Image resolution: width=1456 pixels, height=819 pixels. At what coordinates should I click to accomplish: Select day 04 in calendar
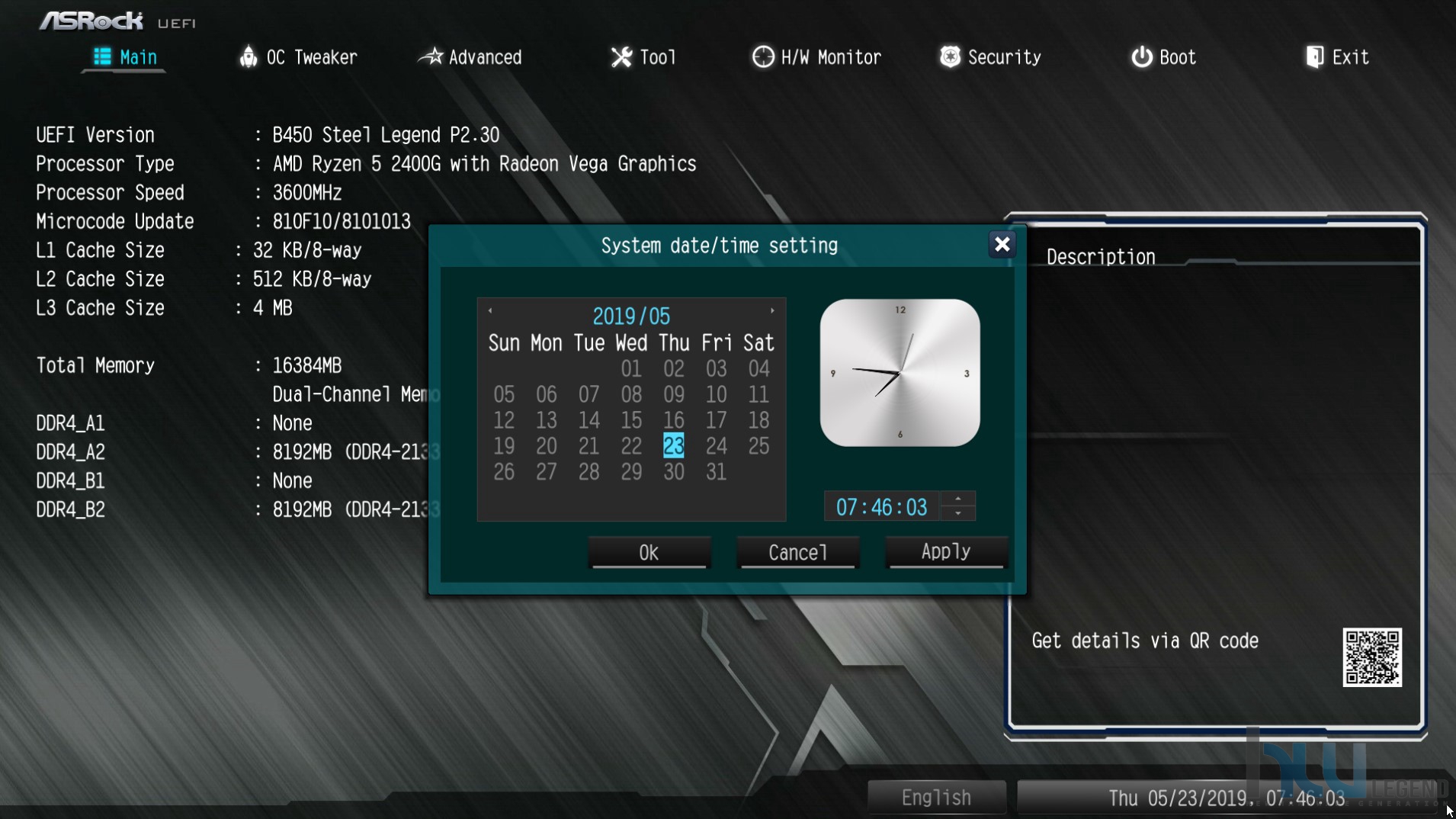[x=758, y=369]
